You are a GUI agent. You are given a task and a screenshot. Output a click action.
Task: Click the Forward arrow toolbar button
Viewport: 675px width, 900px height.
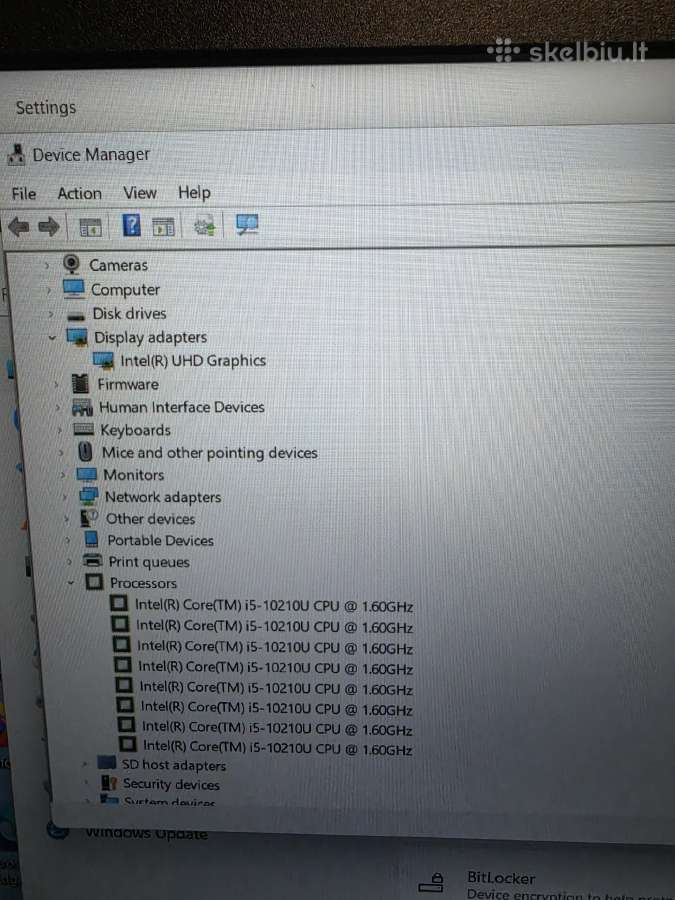[x=49, y=227]
